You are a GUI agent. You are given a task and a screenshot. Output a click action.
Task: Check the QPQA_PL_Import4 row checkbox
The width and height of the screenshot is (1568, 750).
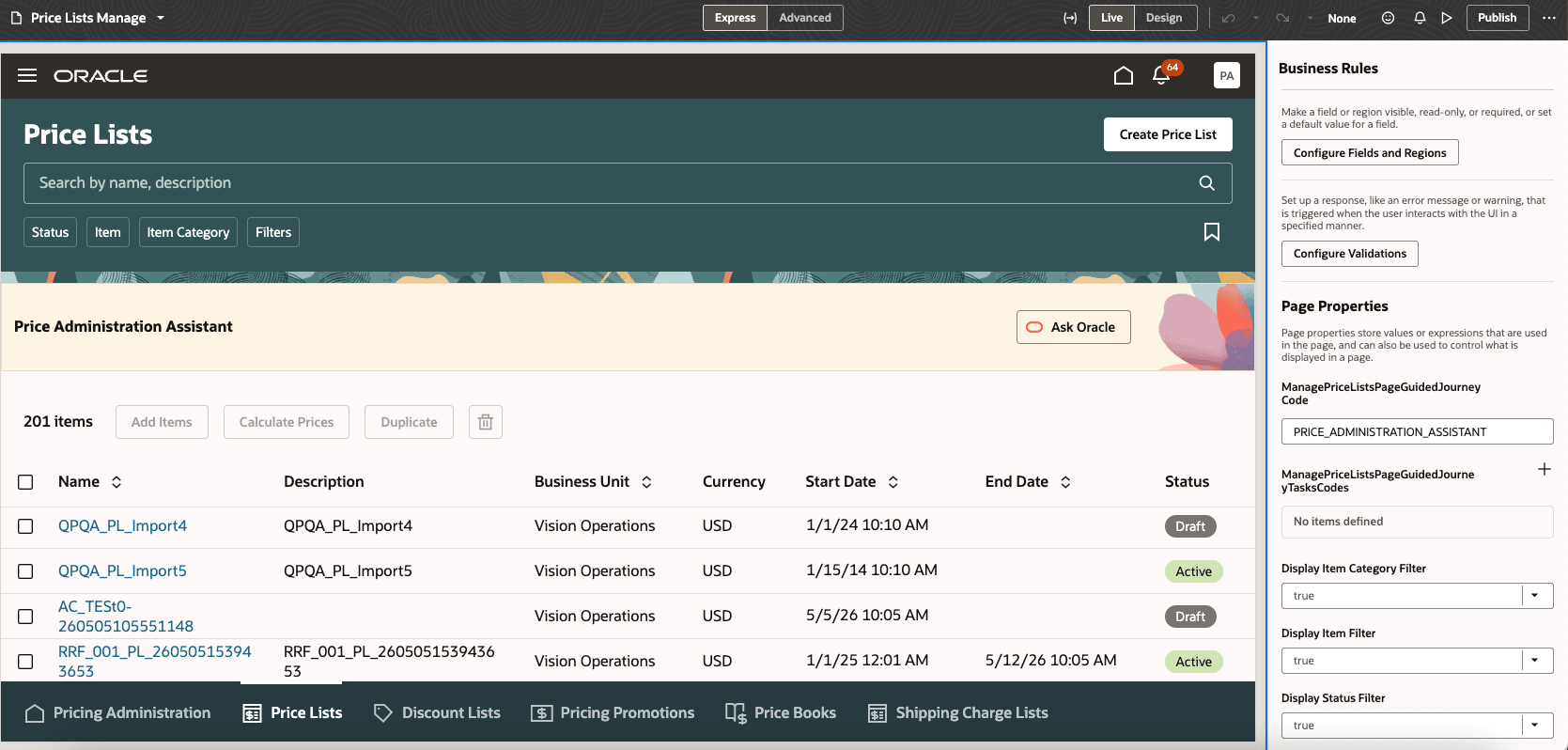(25, 526)
